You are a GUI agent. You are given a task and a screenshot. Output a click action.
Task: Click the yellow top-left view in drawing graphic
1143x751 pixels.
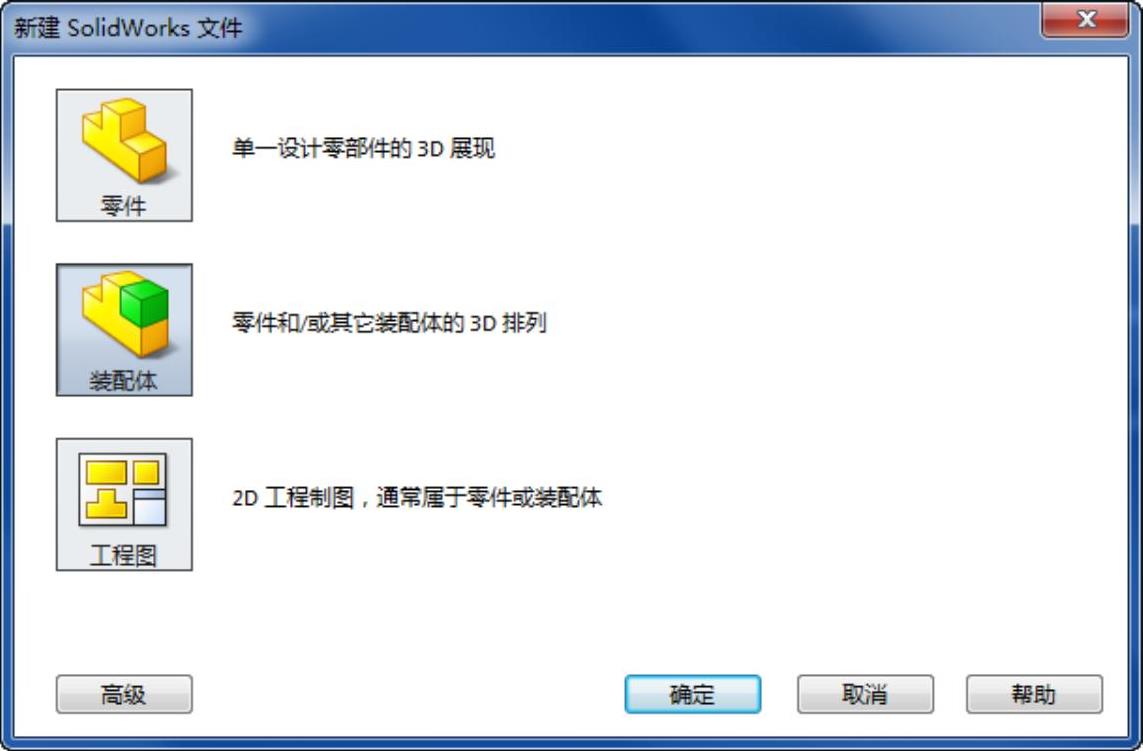pyautogui.click(x=107, y=473)
